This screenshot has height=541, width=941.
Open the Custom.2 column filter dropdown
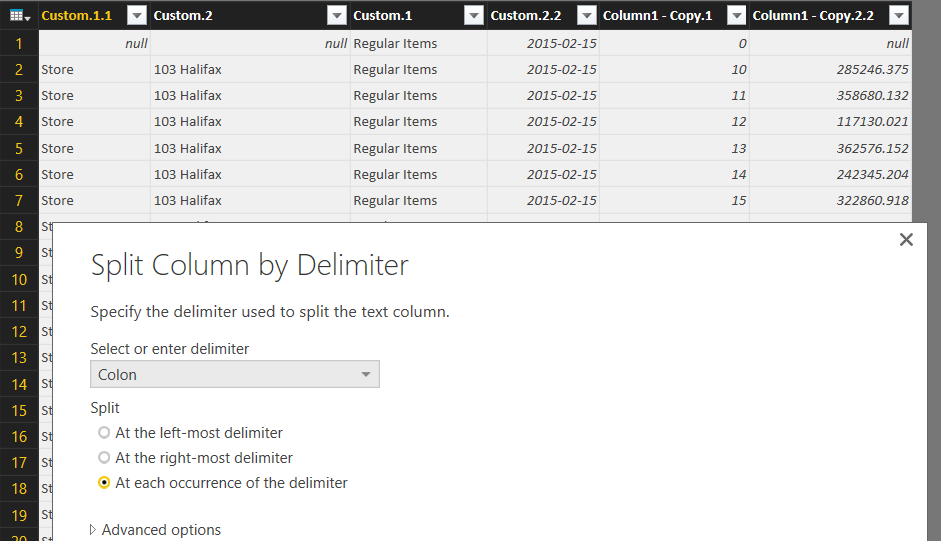[336, 15]
